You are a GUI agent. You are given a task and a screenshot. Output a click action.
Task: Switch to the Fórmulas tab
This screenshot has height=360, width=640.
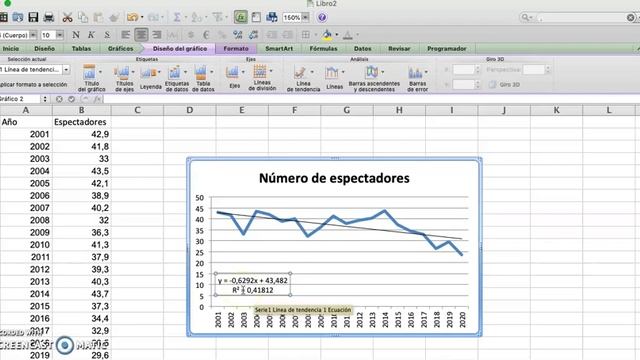pos(323,49)
